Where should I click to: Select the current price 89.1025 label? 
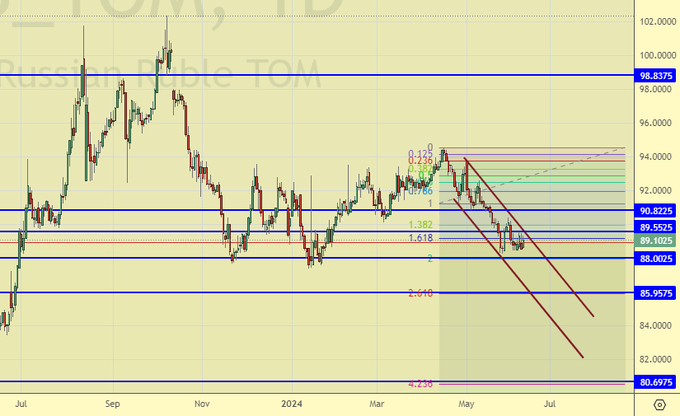(657, 241)
